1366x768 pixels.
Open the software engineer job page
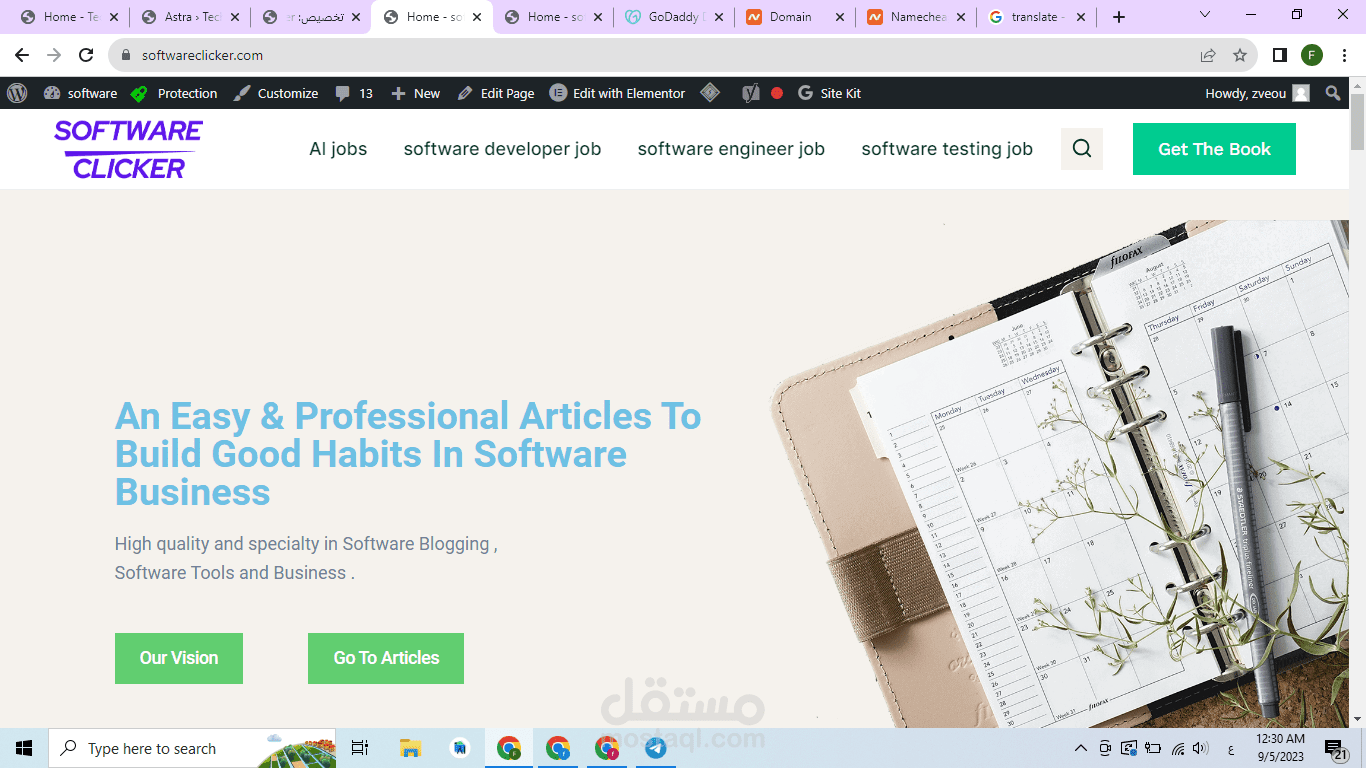coord(731,149)
